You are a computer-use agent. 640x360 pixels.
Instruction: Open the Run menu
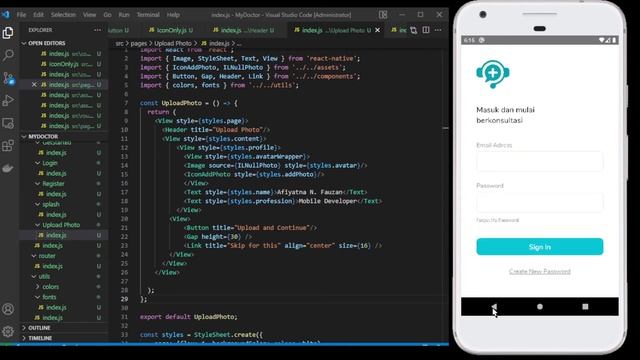click(x=124, y=15)
